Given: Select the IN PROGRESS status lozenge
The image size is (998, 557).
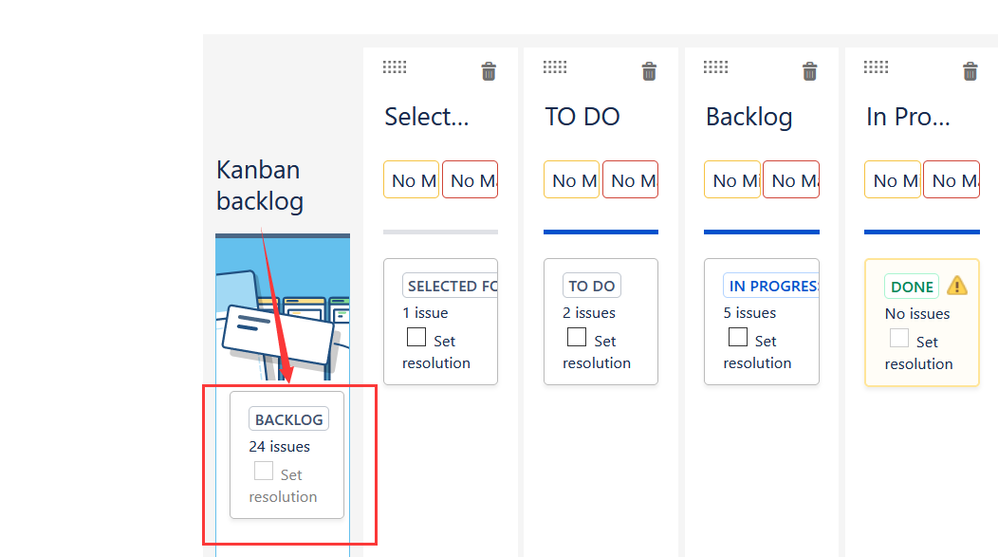Looking at the screenshot, I should click(771, 286).
